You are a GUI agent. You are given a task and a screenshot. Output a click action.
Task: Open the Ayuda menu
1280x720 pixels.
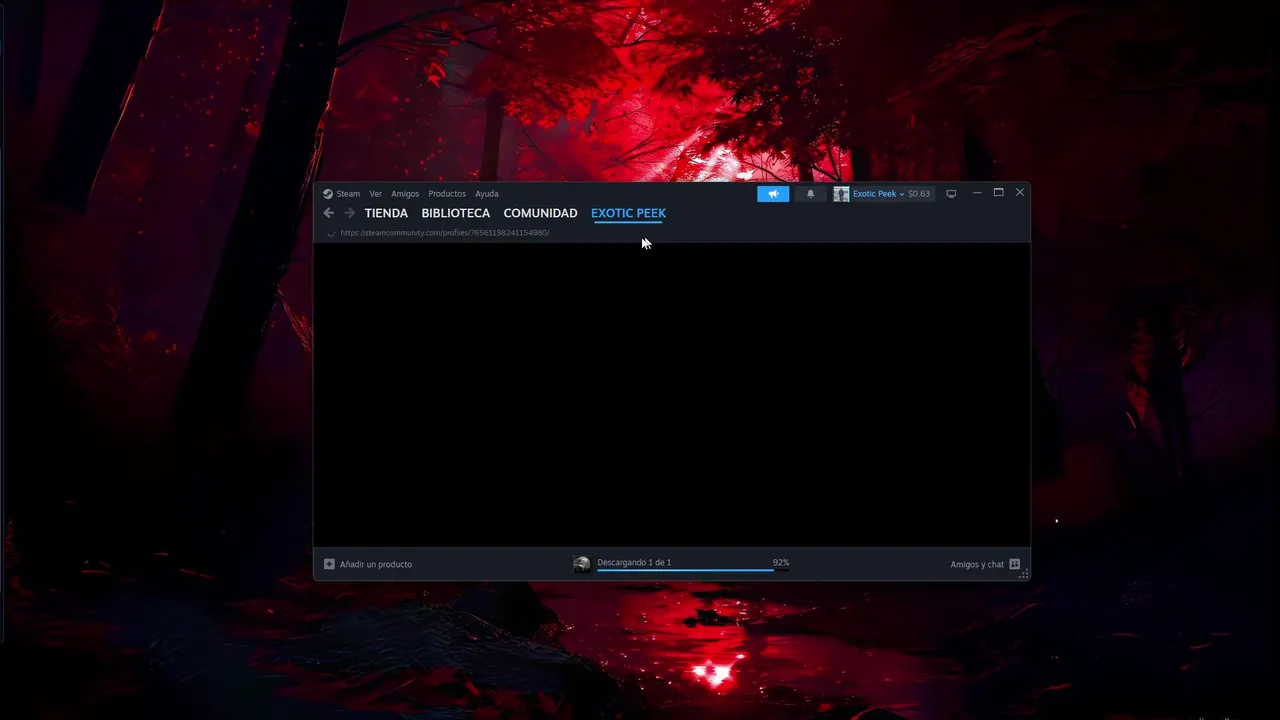(487, 194)
